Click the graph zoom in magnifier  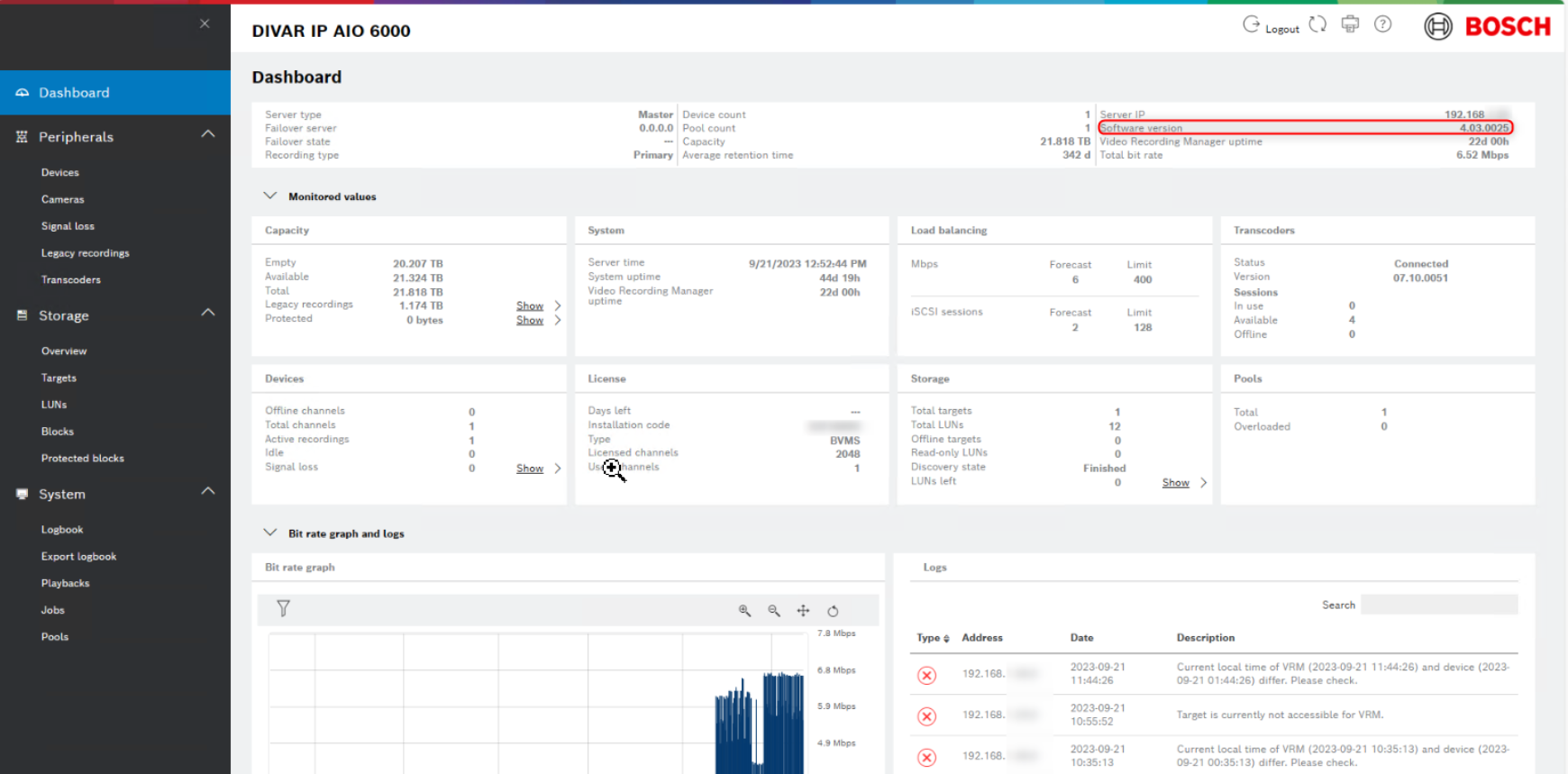click(x=744, y=611)
